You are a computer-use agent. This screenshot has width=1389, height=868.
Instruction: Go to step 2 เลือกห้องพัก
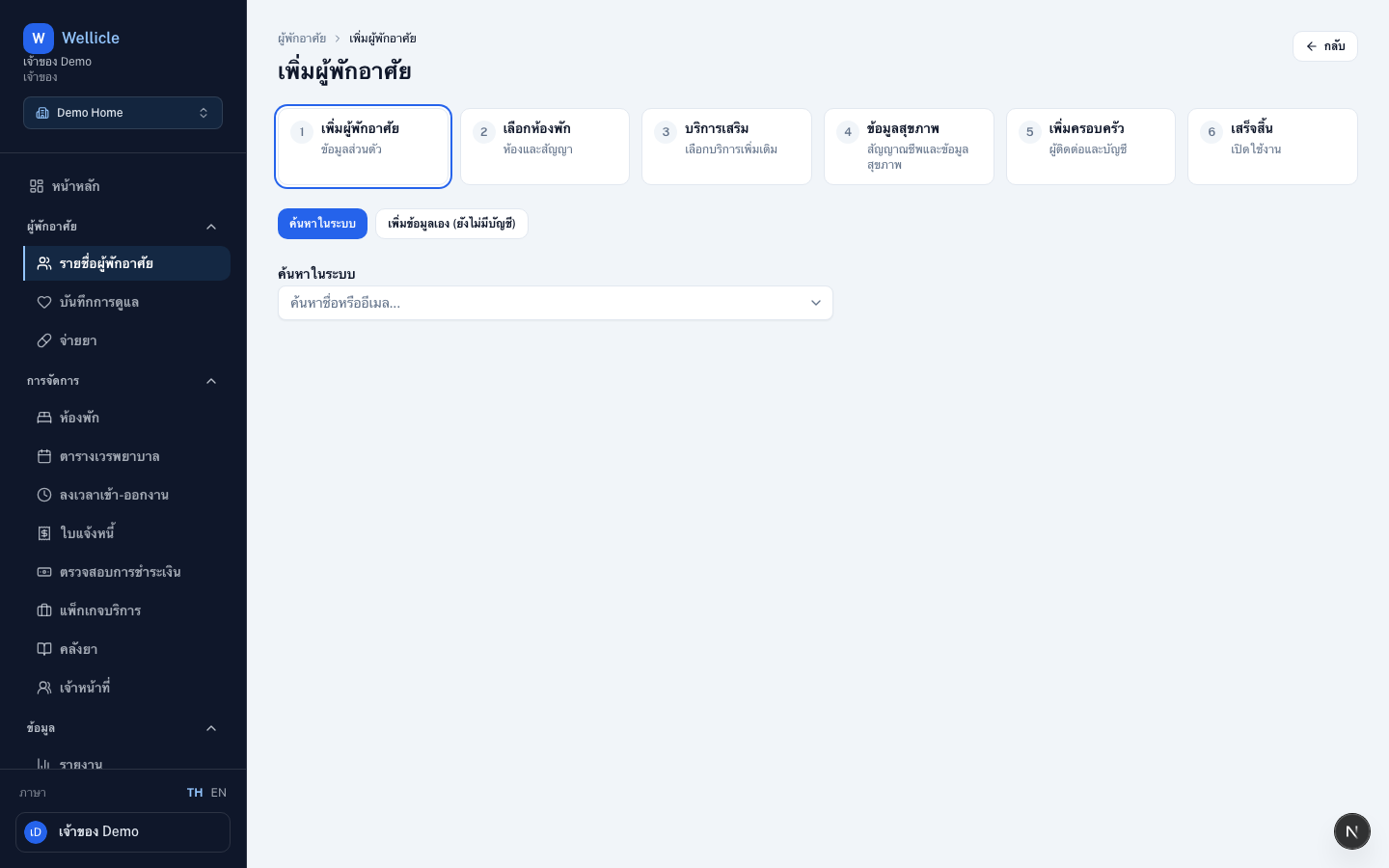[545, 147]
